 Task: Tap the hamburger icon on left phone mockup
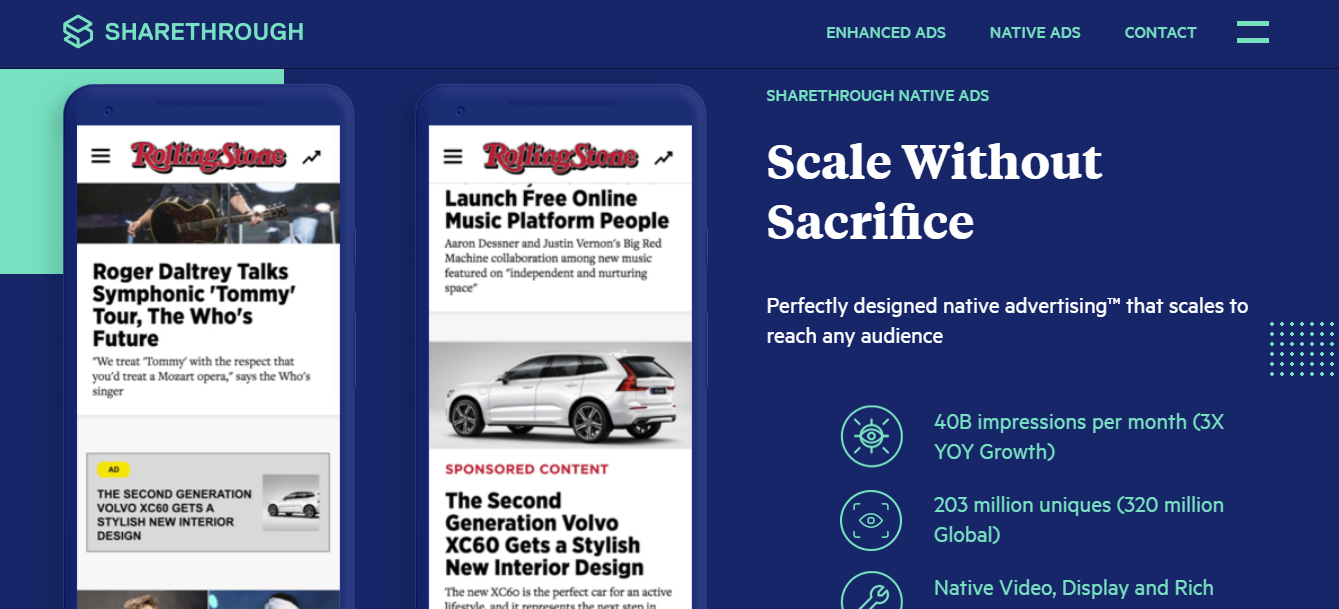point(101,156)
